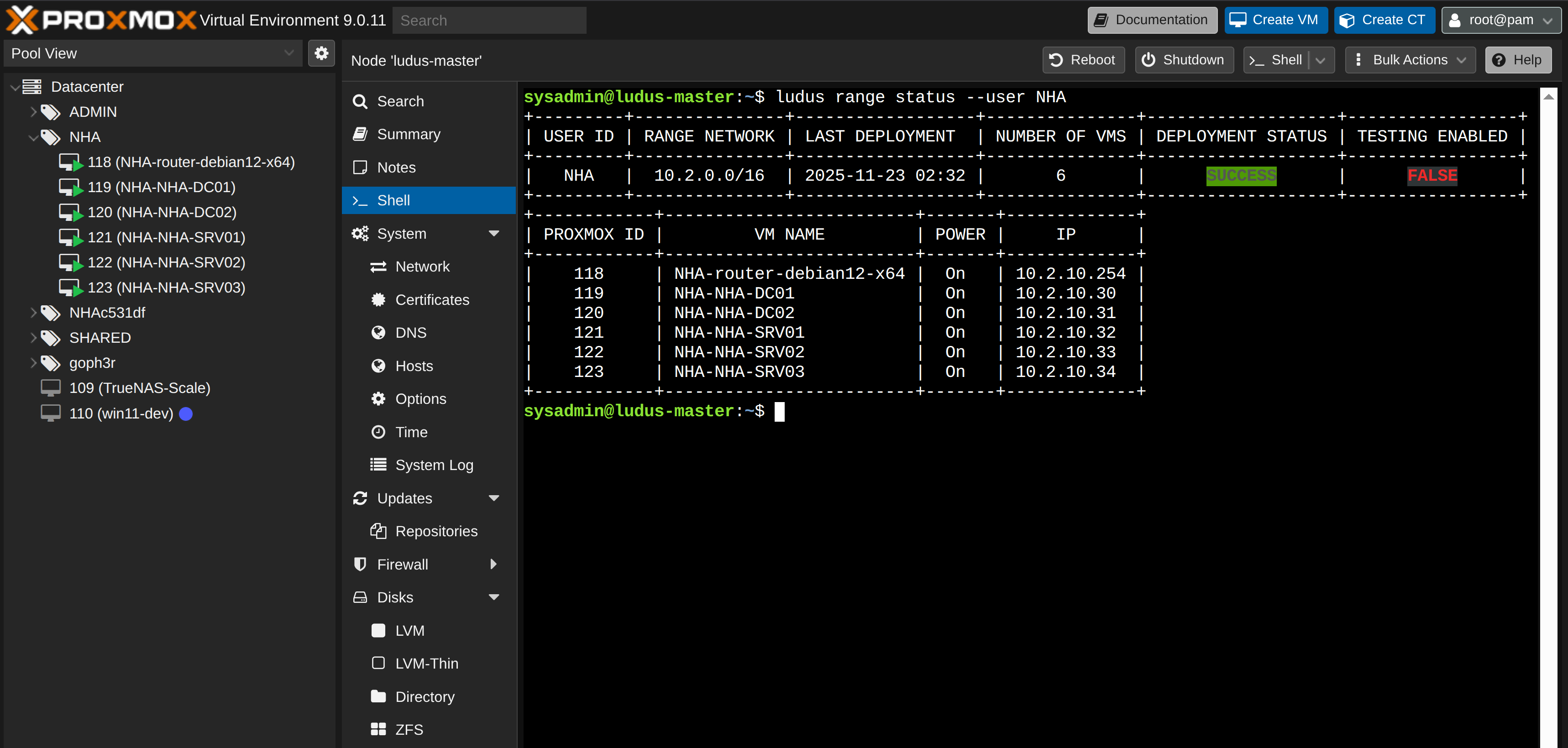Click the gear settings icon beside Pool View

[321, 53]
